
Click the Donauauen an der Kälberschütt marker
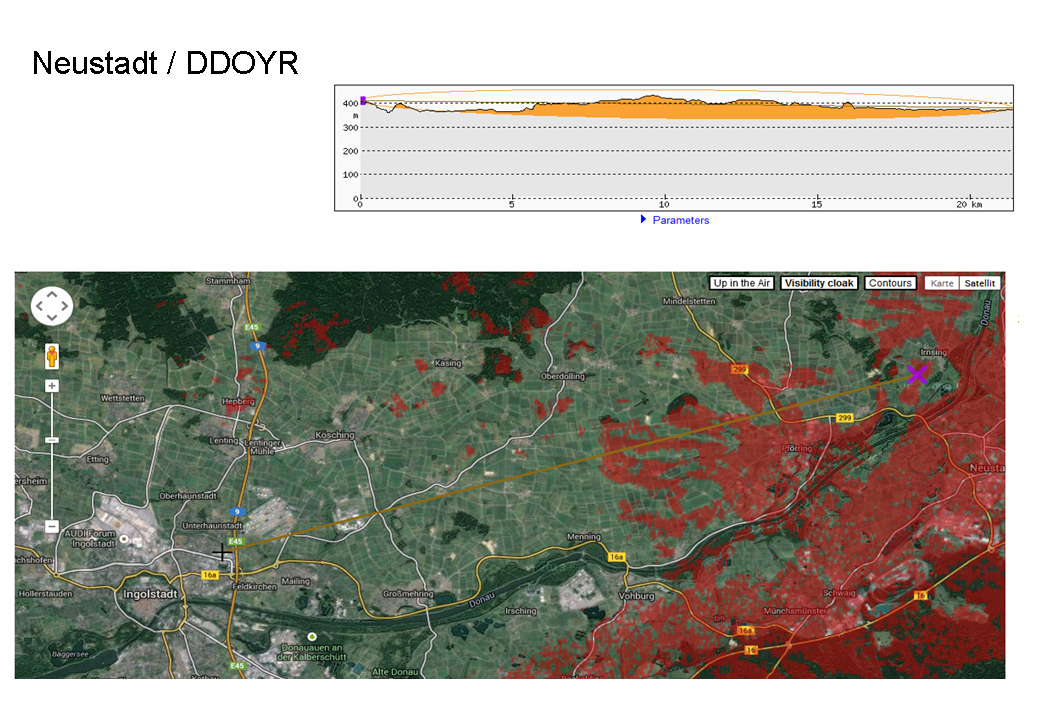tap(312, 637)
